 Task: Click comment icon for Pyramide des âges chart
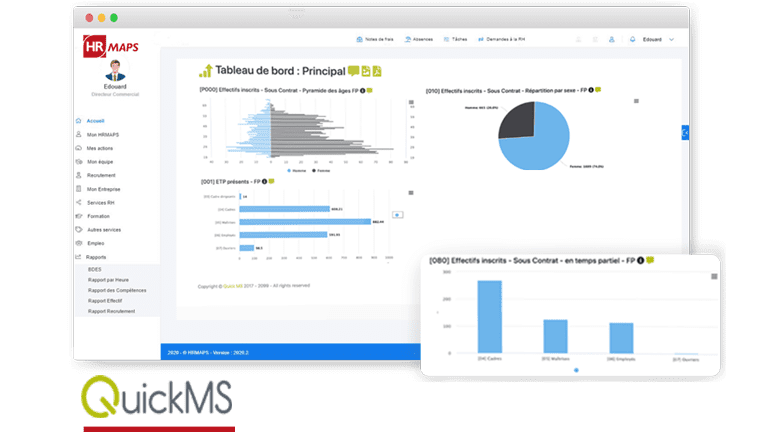[x=370, y=91]
